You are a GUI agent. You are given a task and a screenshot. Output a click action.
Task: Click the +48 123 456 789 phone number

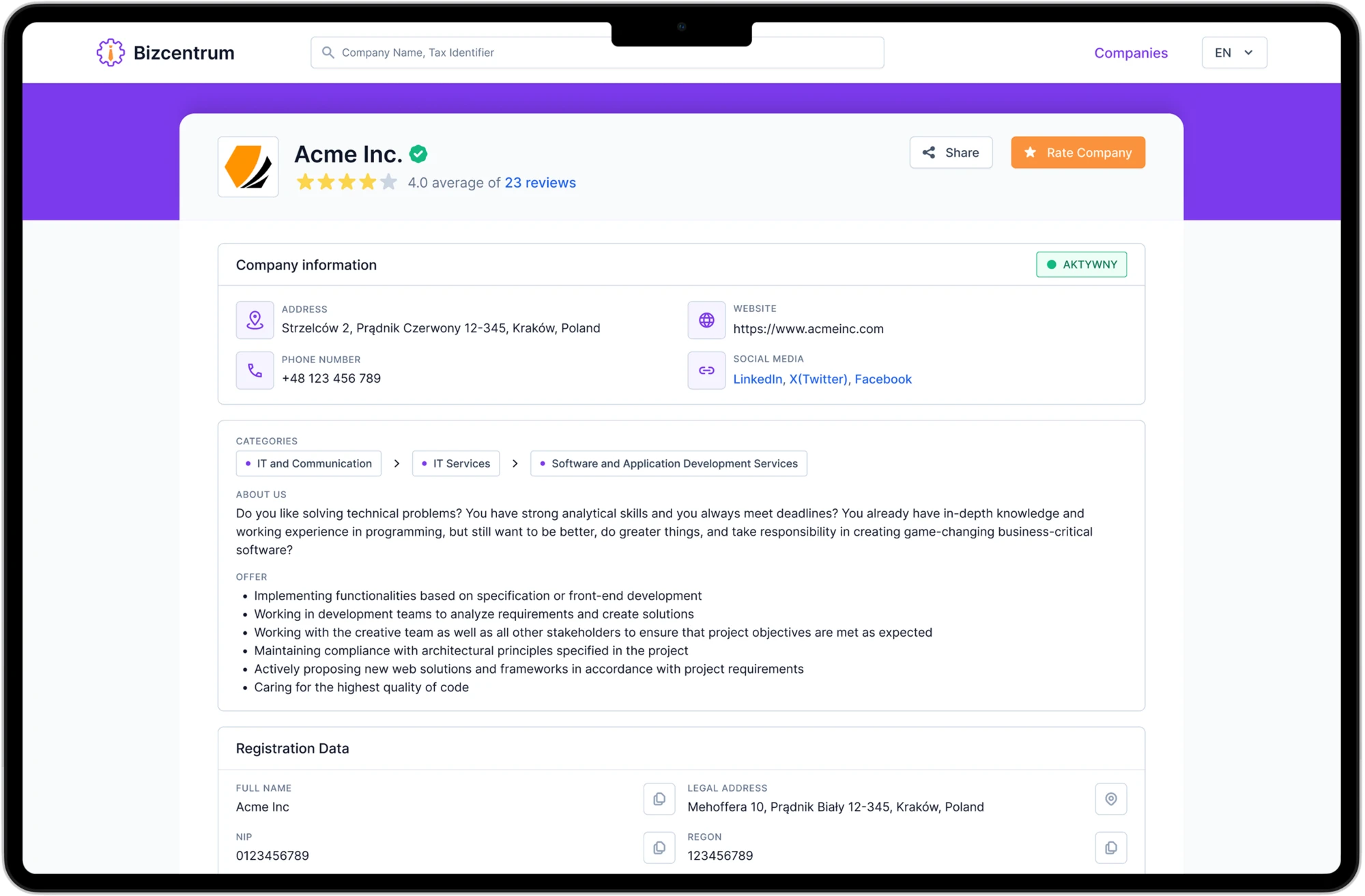[331, 379]
